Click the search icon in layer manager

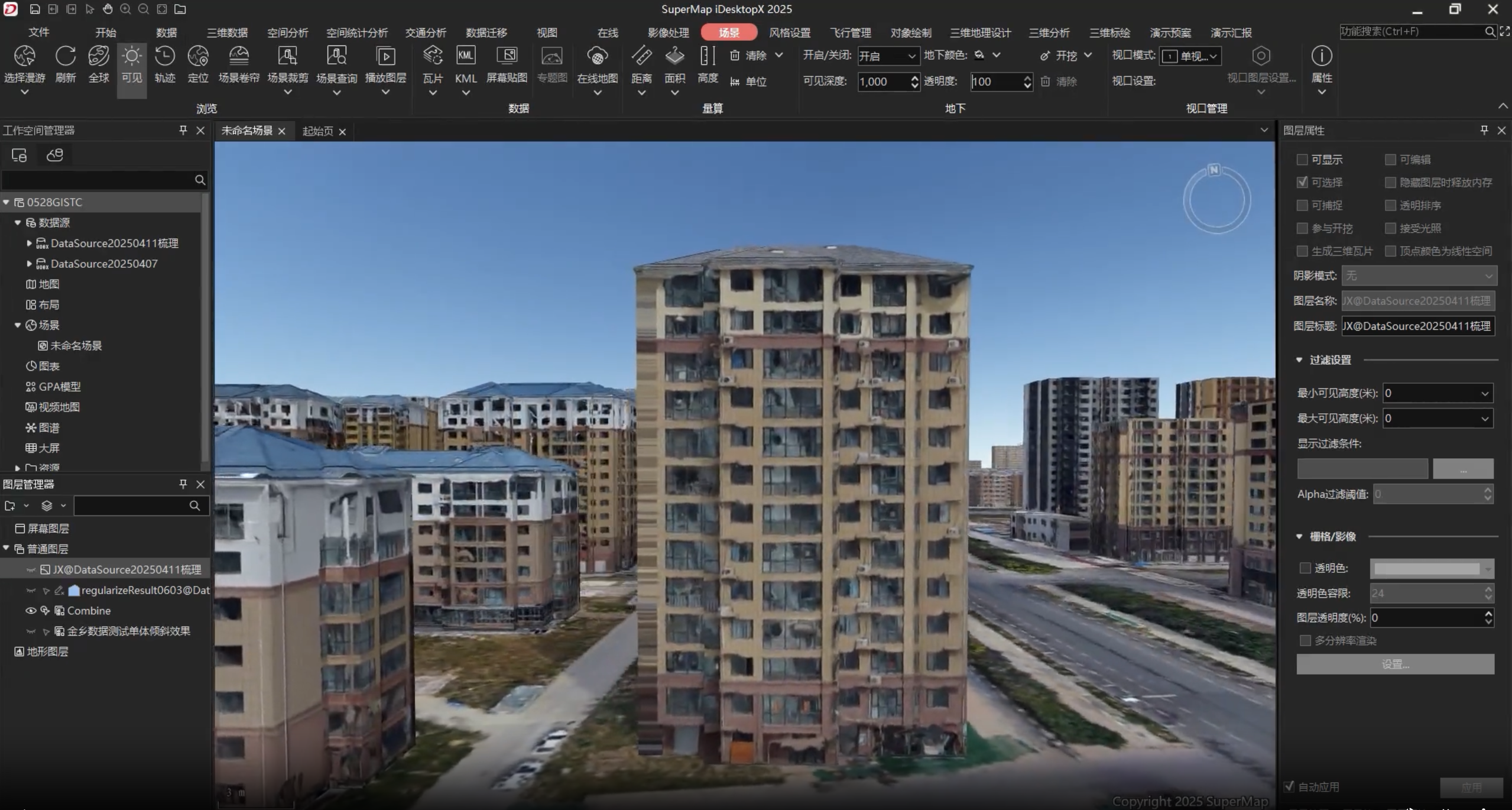(194, 506)
